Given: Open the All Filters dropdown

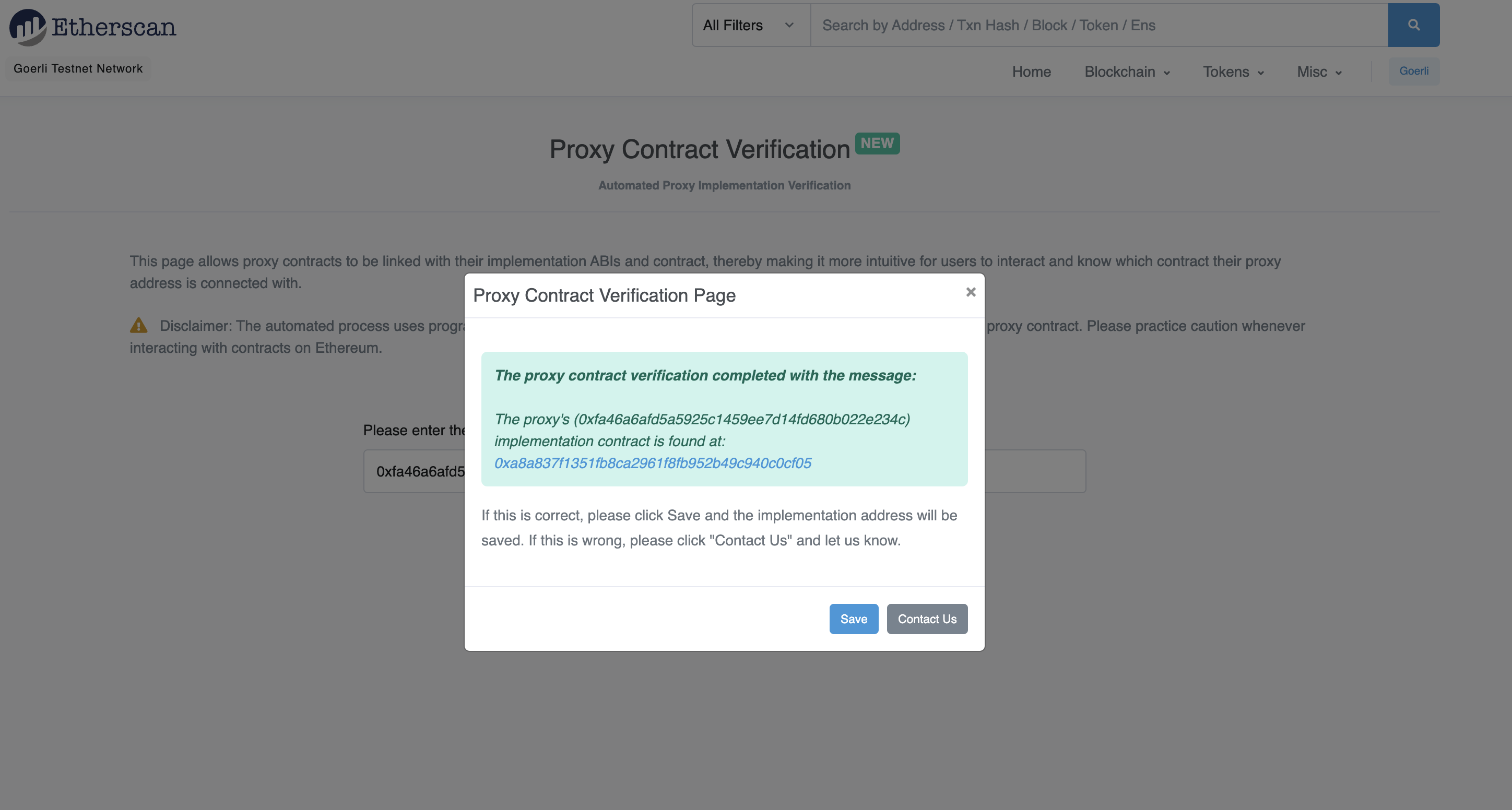Looking at the screenshot, I should pyautogui.click(x=750, y=25).
